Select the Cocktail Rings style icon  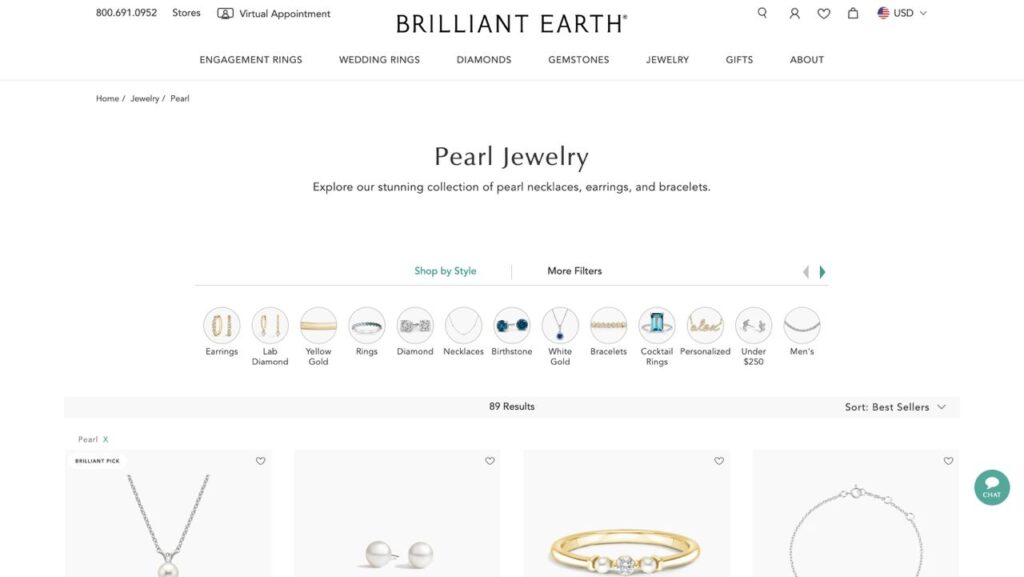(x=656, y=325)
